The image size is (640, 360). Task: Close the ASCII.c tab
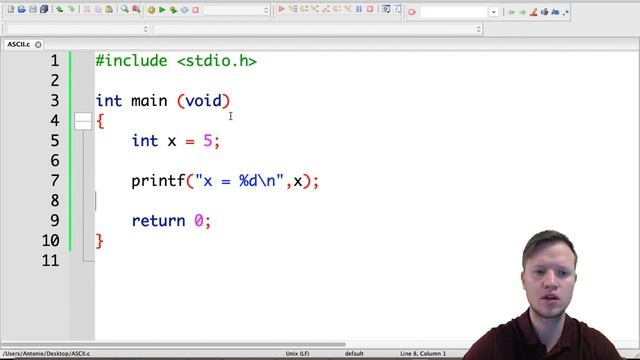coord(38,44)
